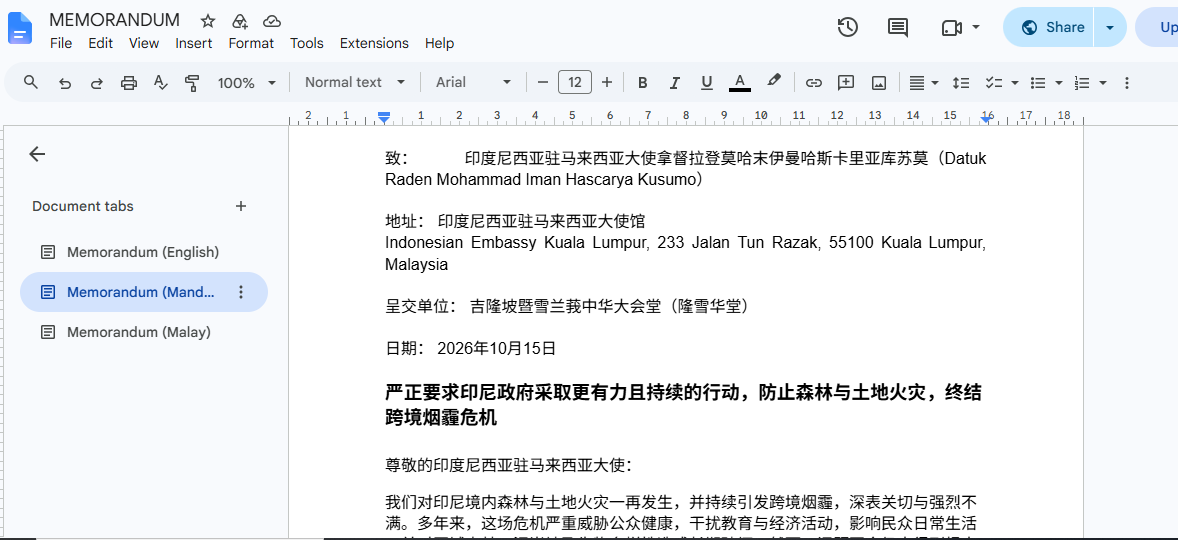The width and height of the screenshot is (1178, 540).
Task: Click the move-to-folder icon
Action: point(240,21)
